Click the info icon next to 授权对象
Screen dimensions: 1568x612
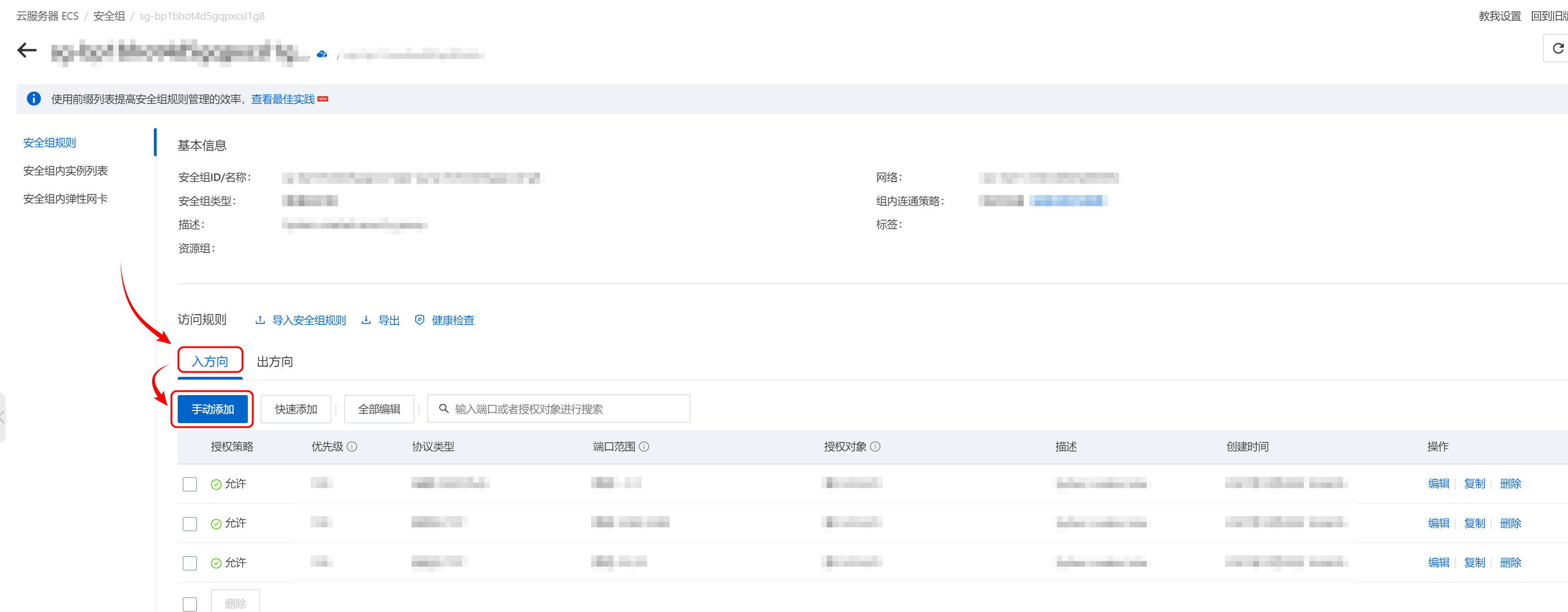[875, 446]
